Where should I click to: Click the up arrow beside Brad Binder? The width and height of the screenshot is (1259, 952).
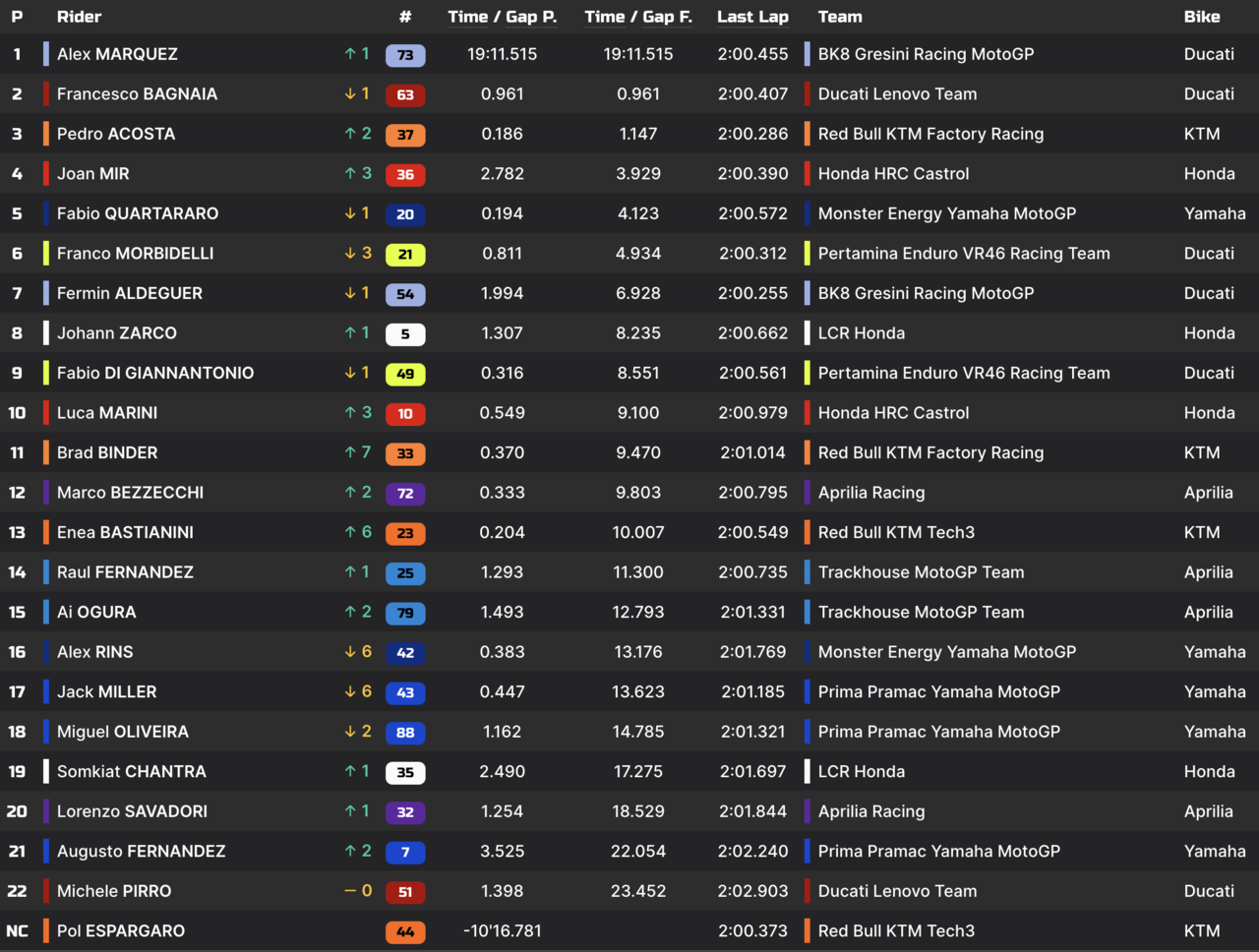[350, 452]
